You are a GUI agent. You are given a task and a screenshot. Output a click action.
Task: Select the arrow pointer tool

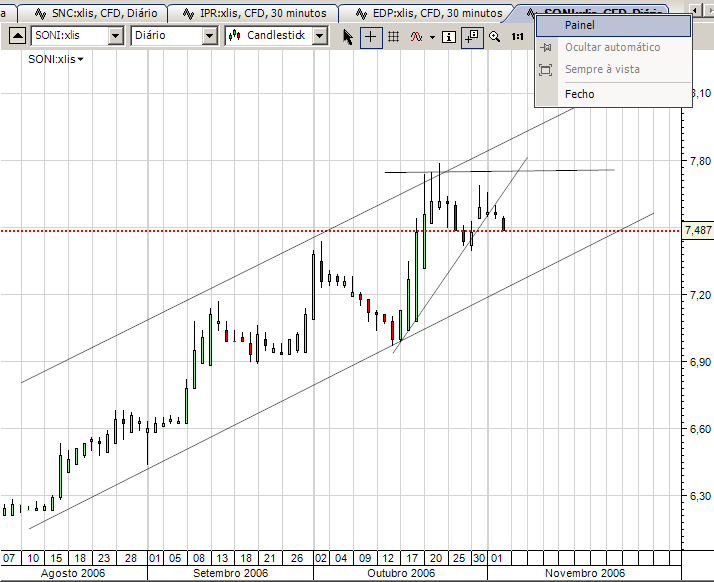348,36
